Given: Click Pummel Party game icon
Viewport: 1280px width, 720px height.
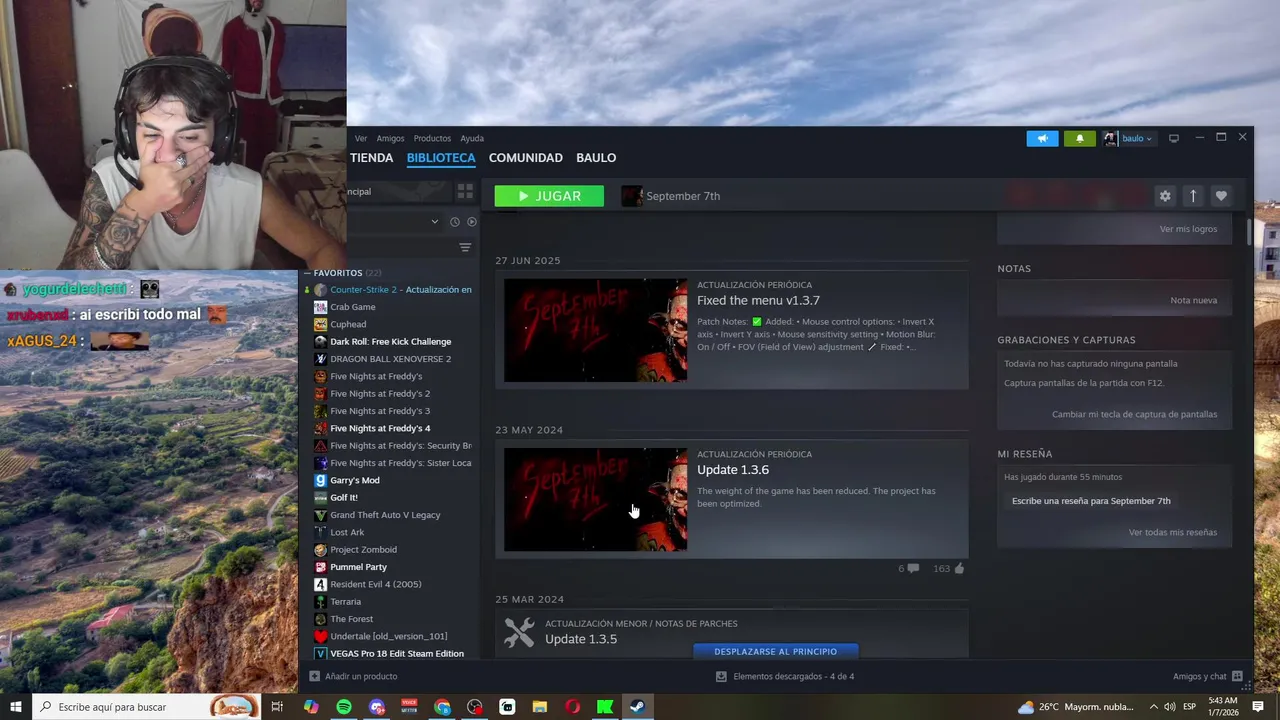Looking at the screenshot, I should 320,567.
